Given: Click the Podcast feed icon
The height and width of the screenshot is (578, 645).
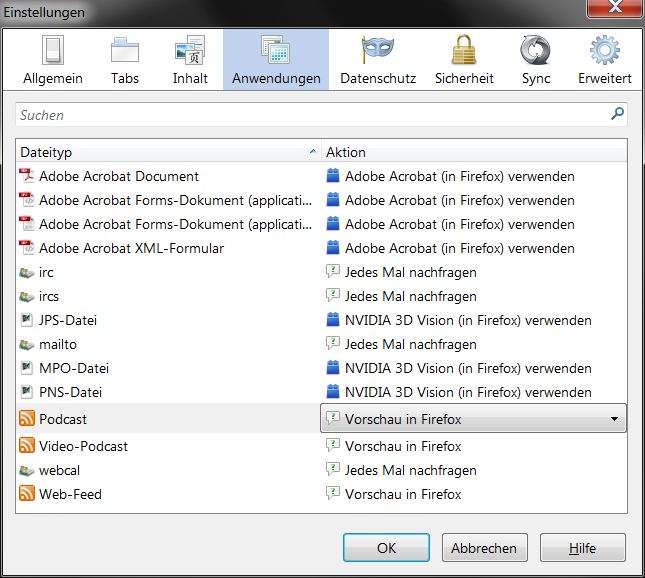Looking at the screenshot, I should point(27,418).
